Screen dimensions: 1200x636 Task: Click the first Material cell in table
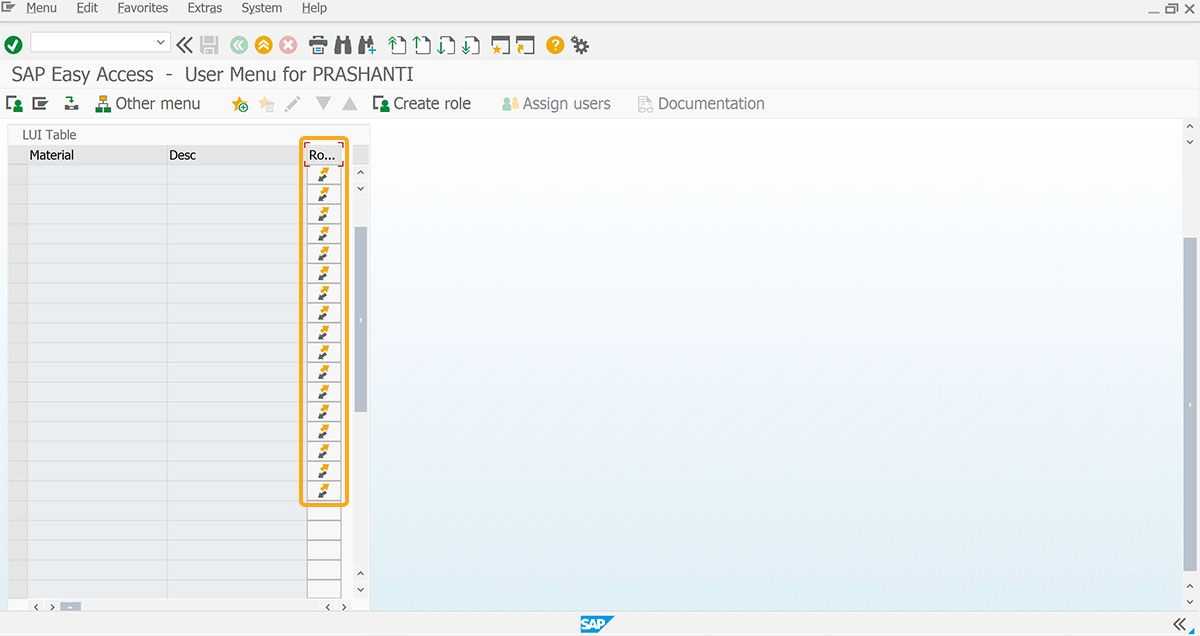97,174
